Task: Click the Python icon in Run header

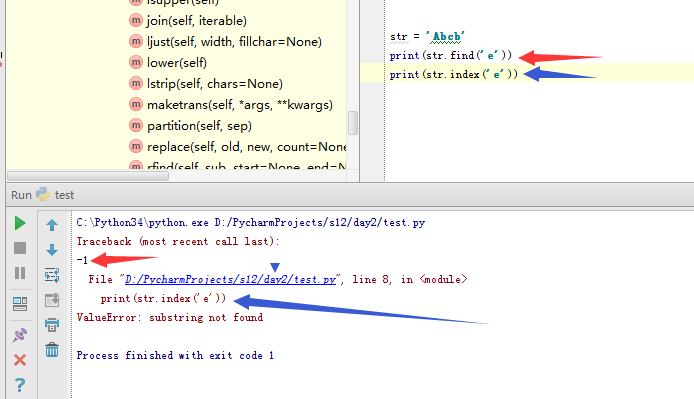Action: pyautogui.click(x=43, y=194)
